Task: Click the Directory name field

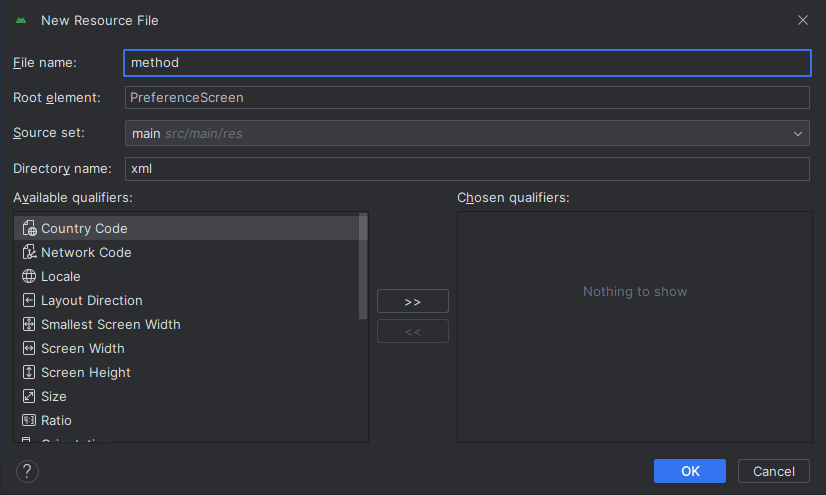Action: (x=467, y=169)
